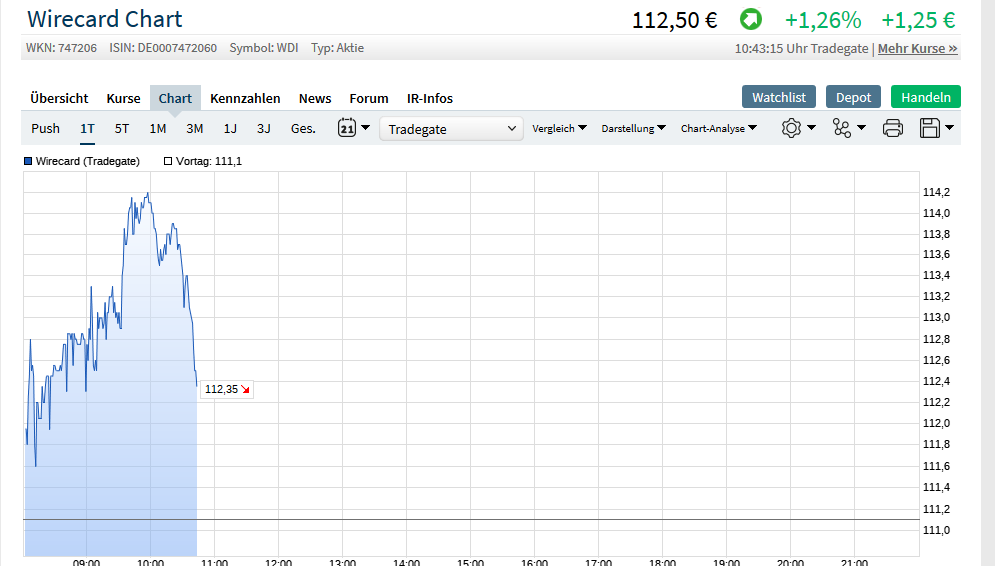Click the +1,26% change value
Viewport: 995px width, 566px height.
[x=823, y=20]
